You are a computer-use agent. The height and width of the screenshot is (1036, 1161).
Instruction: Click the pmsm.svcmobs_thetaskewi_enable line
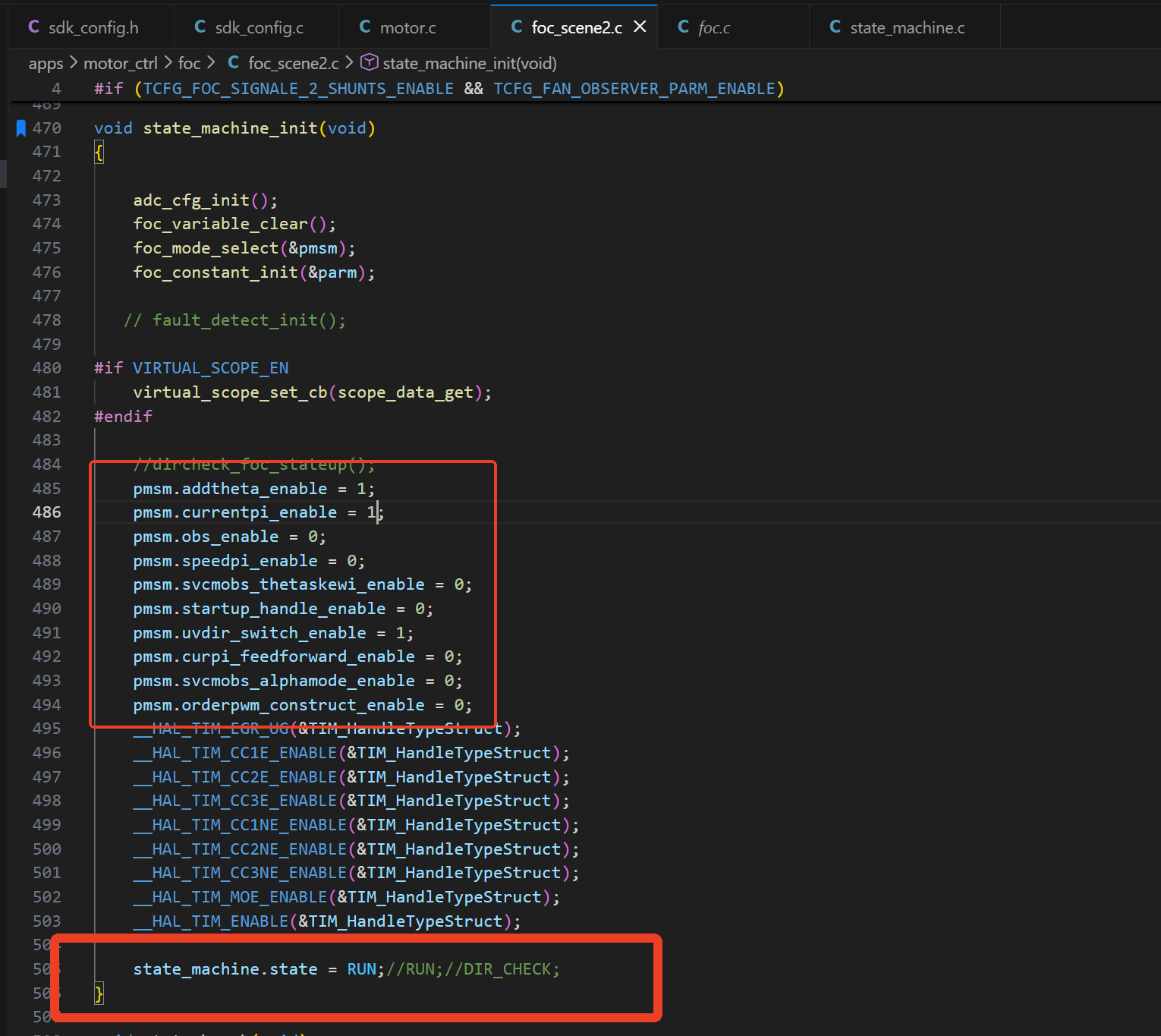tap(303, 584)
